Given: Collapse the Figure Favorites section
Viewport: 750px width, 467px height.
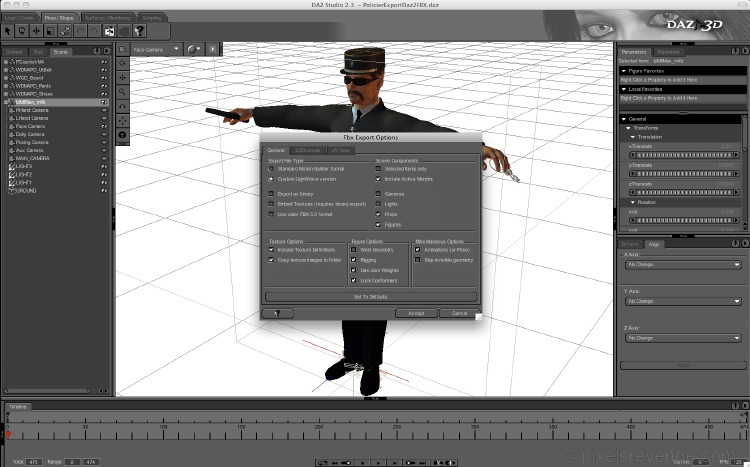Looking at the screenshot, I should (x=624, y=71).
